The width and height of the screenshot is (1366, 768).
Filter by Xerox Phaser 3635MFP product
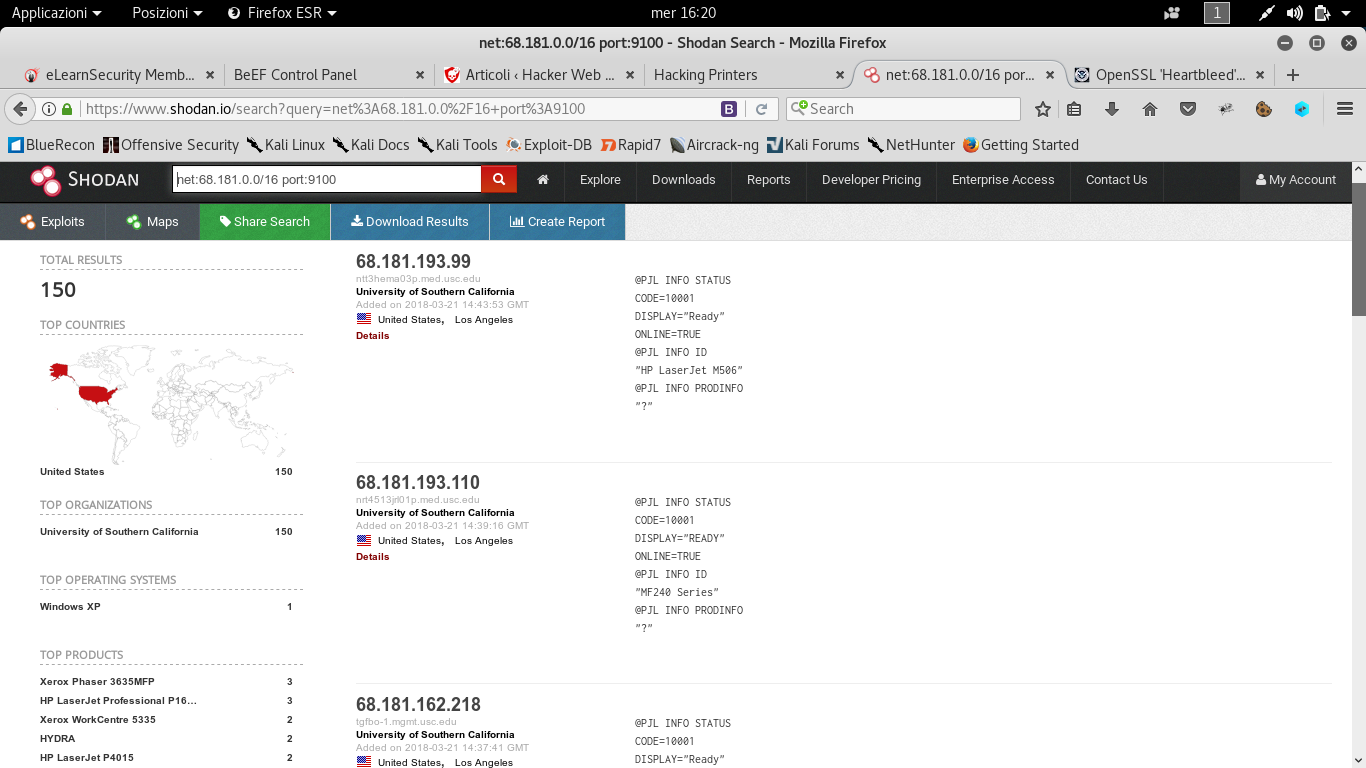[x=97, y=682]
